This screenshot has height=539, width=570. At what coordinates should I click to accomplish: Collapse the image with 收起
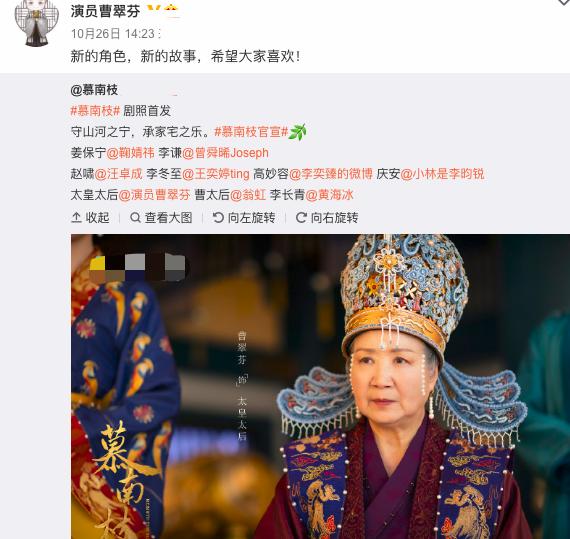90,218
